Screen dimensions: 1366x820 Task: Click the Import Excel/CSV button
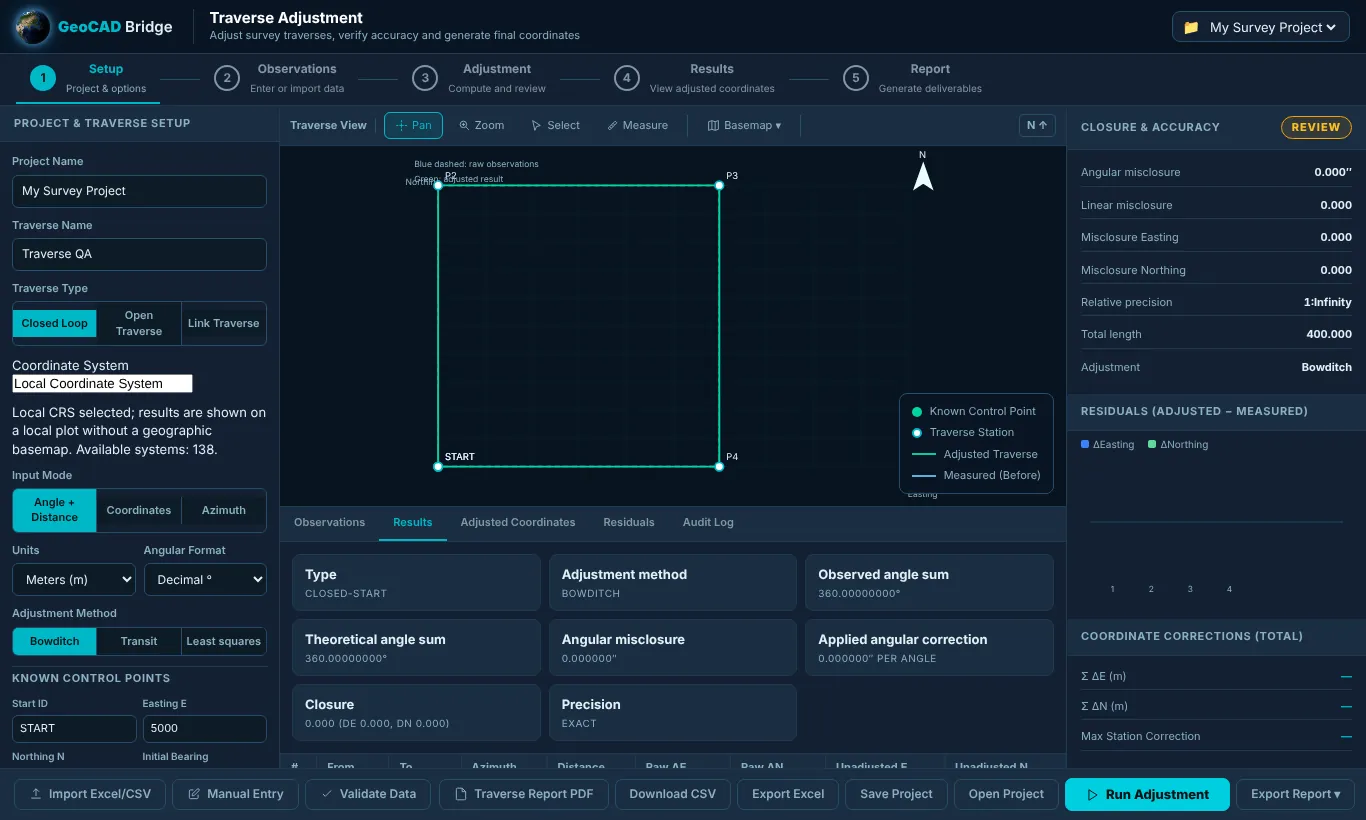click(x=90, y=794)
